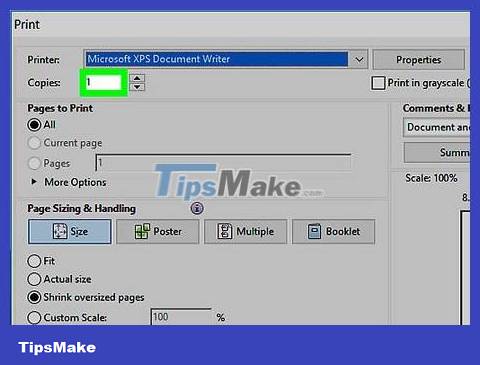Click the Pages to Print heading

click(x=60, y=108)
